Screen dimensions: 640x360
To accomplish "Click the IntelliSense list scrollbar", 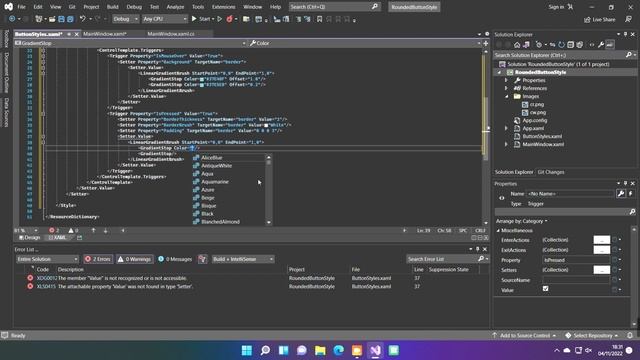I will click(269, 190).
